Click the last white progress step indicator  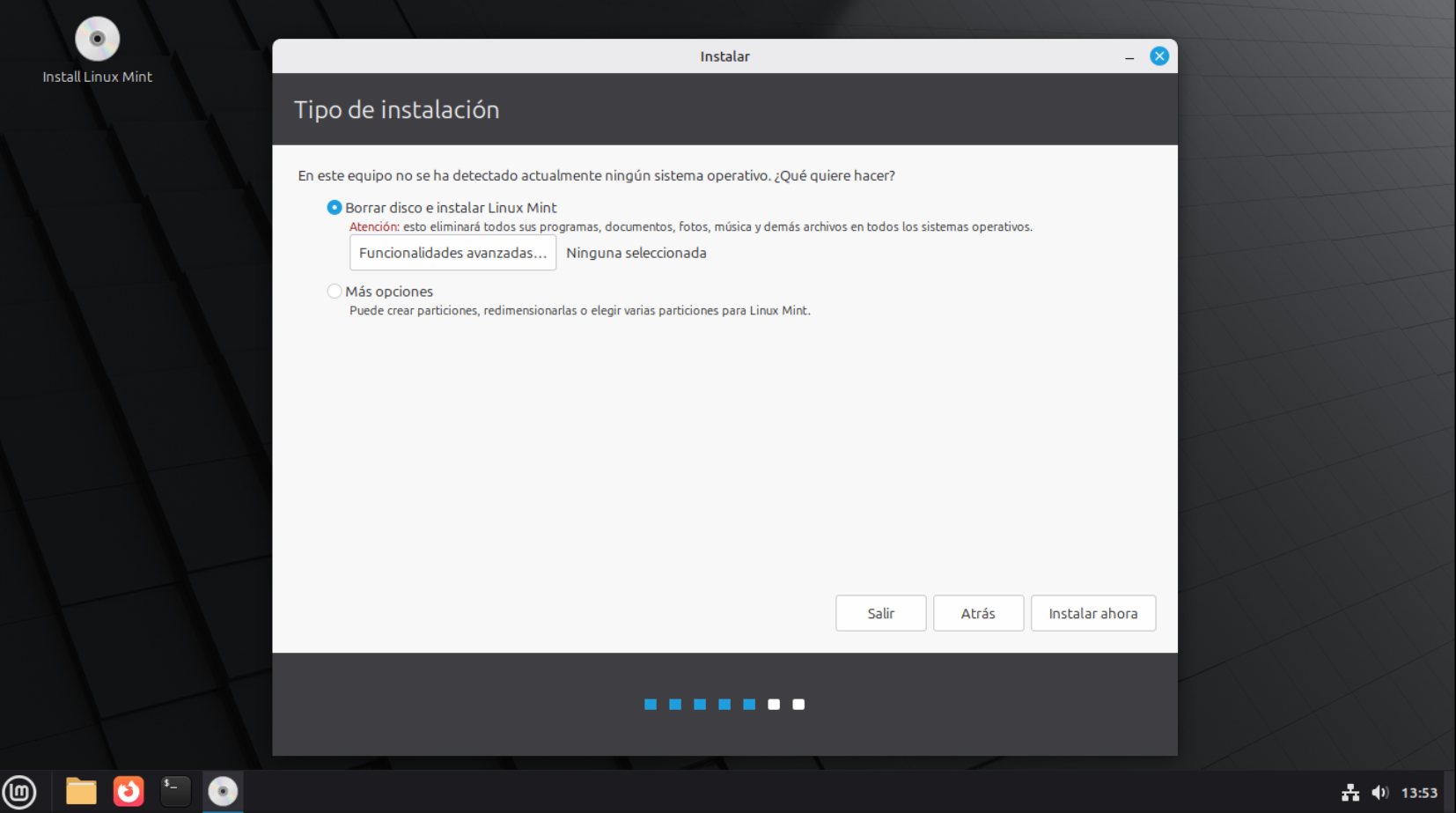pyautogui.click(x=798, y=705)
